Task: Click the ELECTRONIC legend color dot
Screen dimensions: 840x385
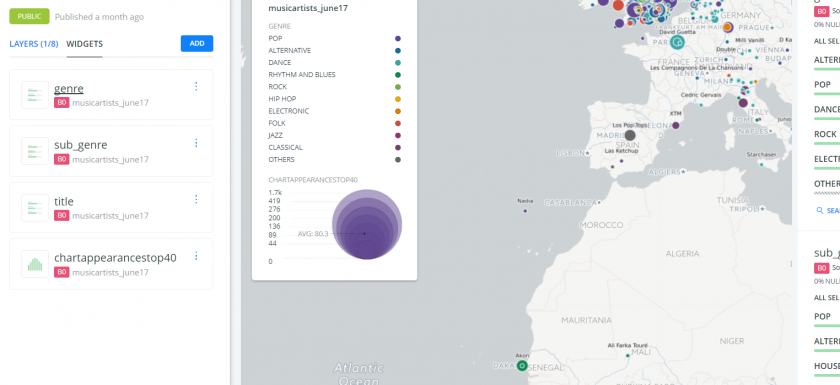Action: [x=398, y=111]
